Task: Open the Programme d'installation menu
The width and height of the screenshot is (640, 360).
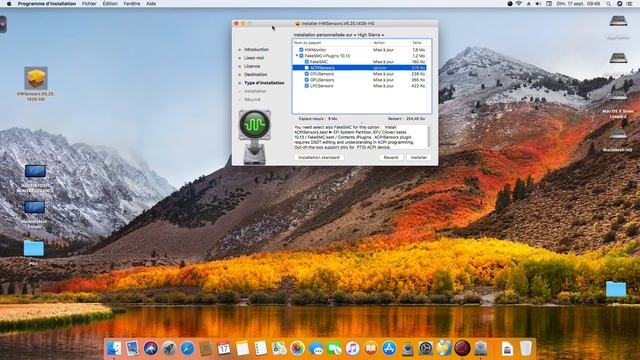Action: tap(47, 4)
